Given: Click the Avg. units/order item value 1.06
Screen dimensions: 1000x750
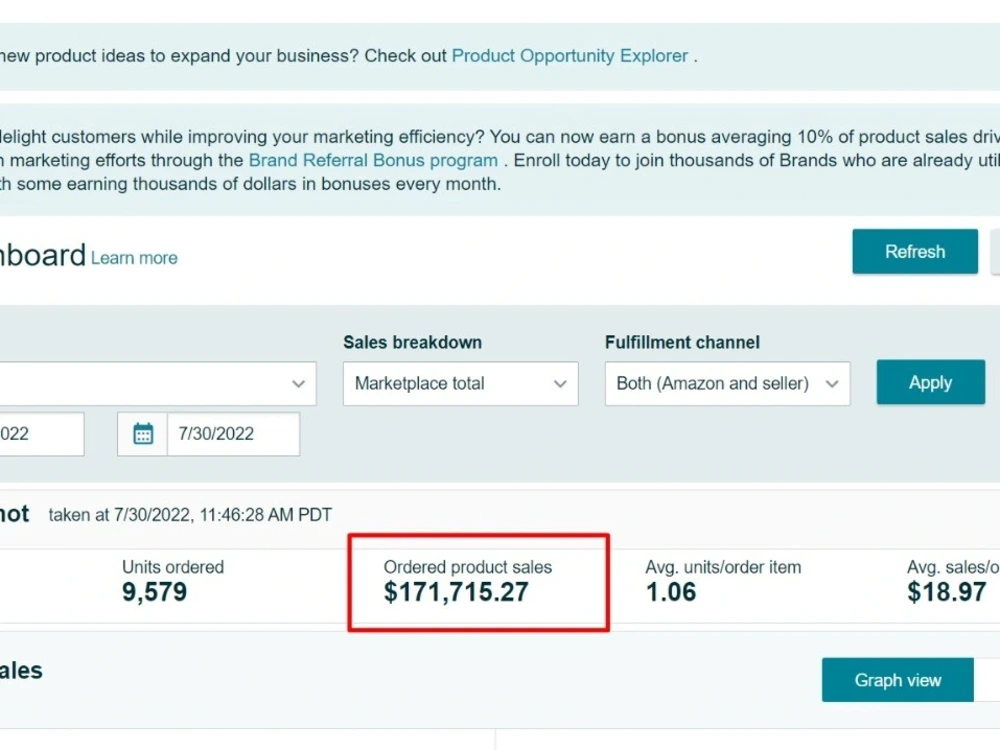Looking at the screenshot, I should click(x=671, y=592).
